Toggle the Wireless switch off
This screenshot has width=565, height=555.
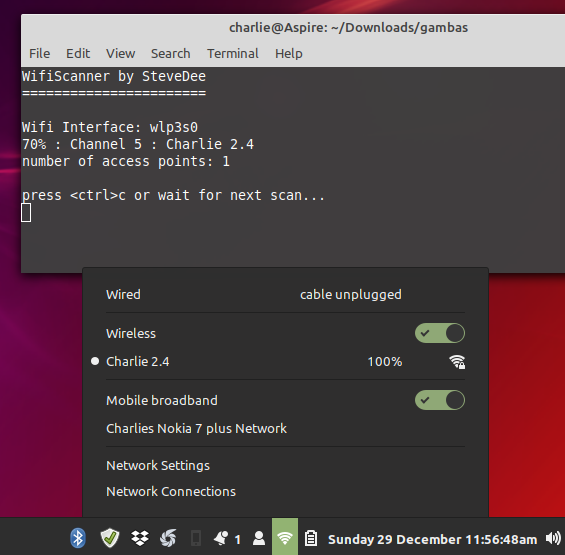pyautogui.click(x=440, y=333)
